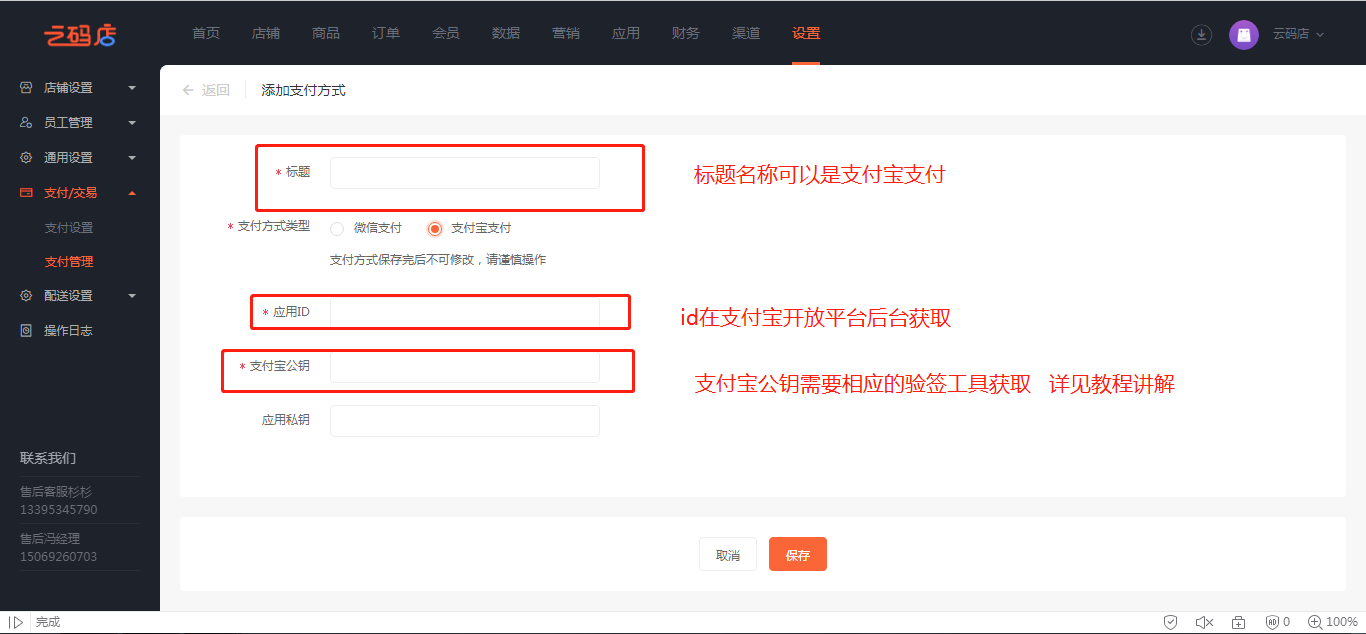Open the 设置 top menu
Viewport: 1366px width, 634px height.
[806, 33]
